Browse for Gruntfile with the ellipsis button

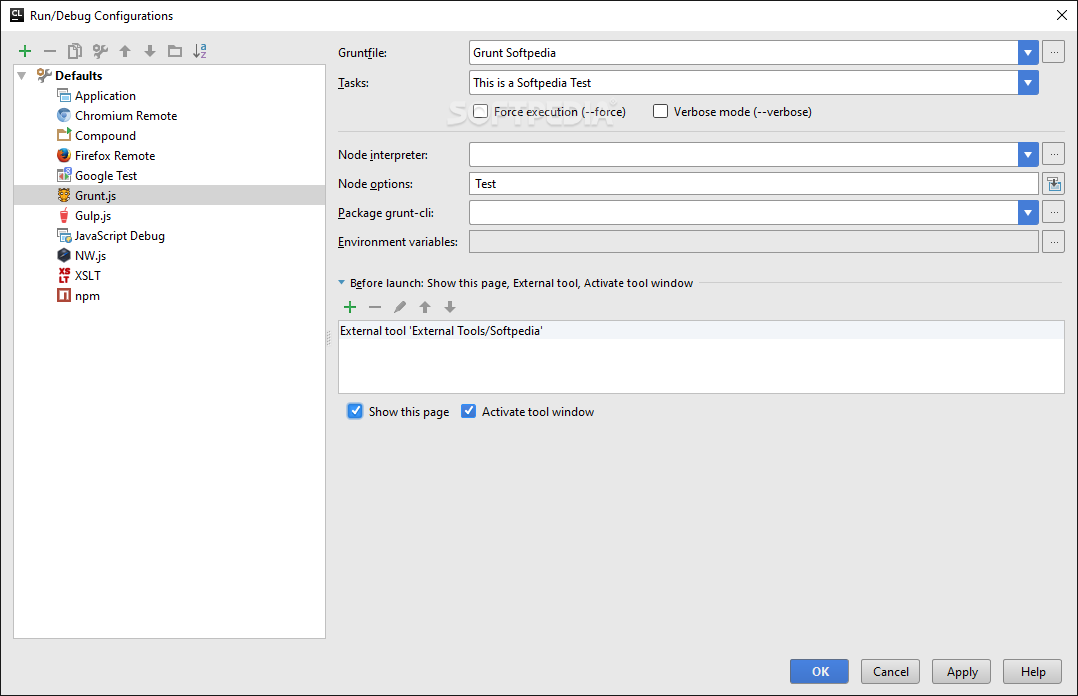(x=1053, y=52)
